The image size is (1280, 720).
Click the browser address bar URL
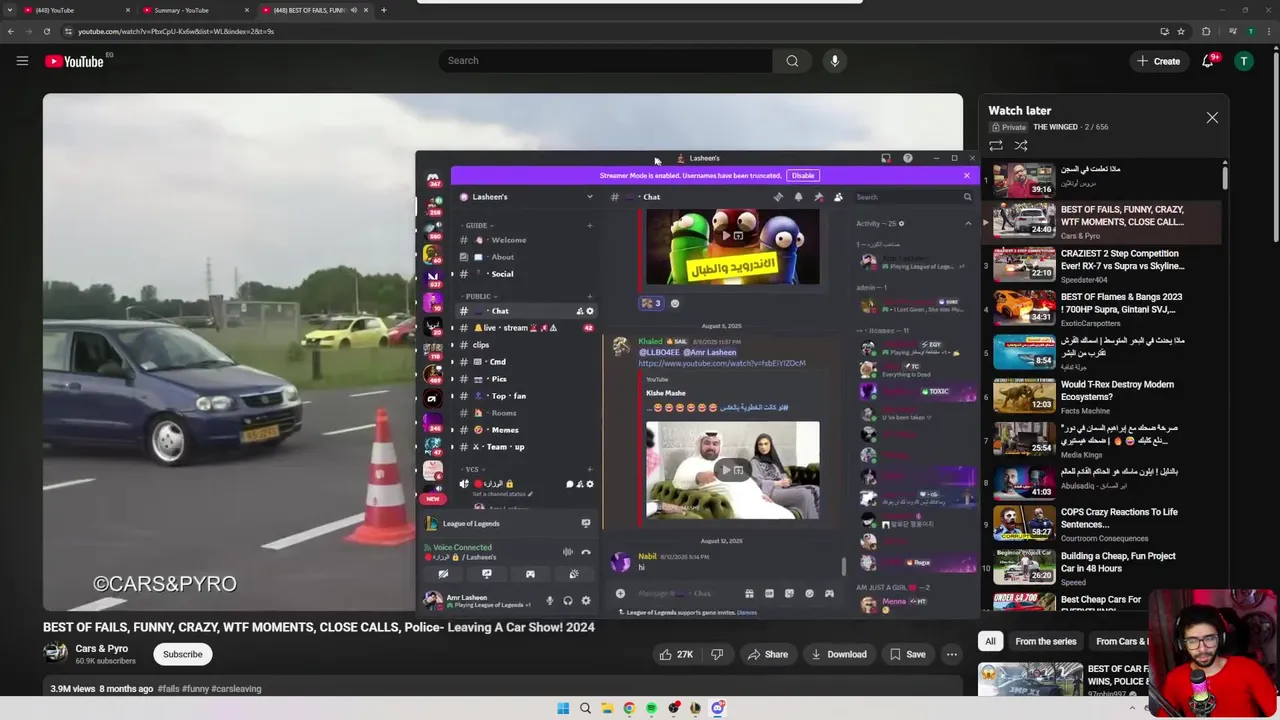pyautogui.click(x=176, y=31)
